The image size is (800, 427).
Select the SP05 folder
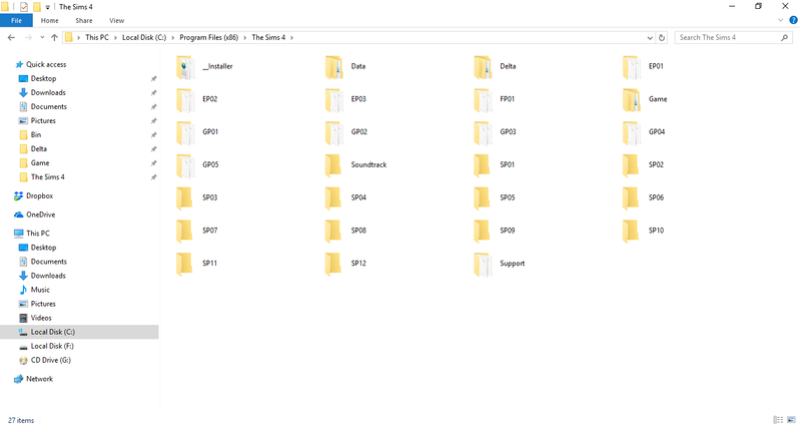494,198
